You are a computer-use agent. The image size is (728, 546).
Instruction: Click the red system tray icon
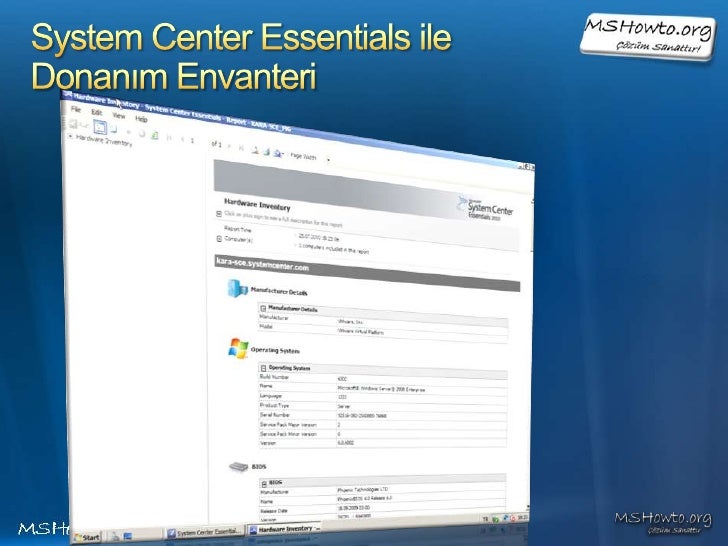(x=513, y=517)
